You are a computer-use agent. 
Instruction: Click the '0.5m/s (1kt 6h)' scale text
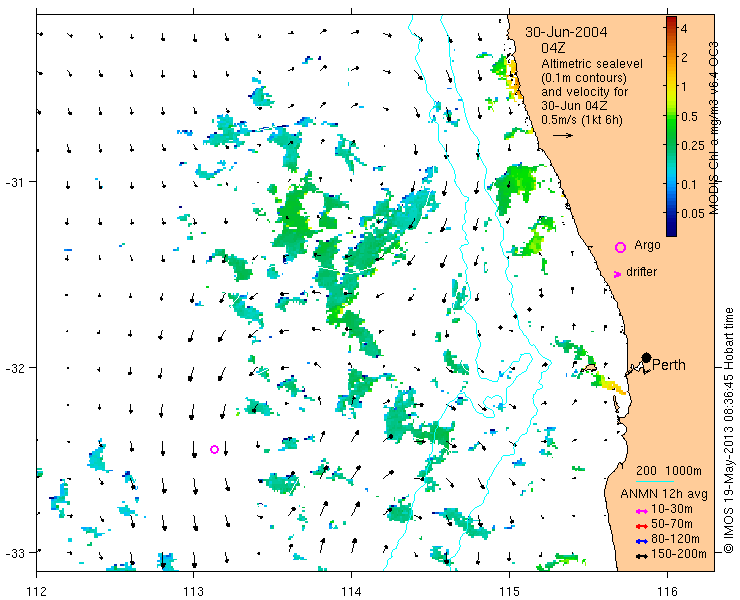pyautogui.click(x=581, y=120)
